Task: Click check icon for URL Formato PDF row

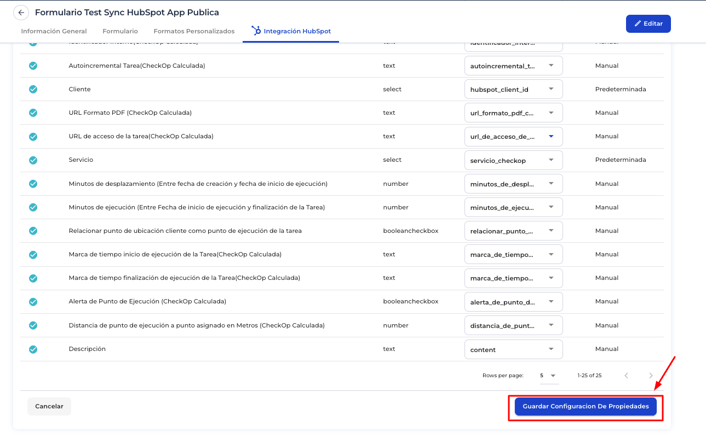Action: [x=33, y=113]
